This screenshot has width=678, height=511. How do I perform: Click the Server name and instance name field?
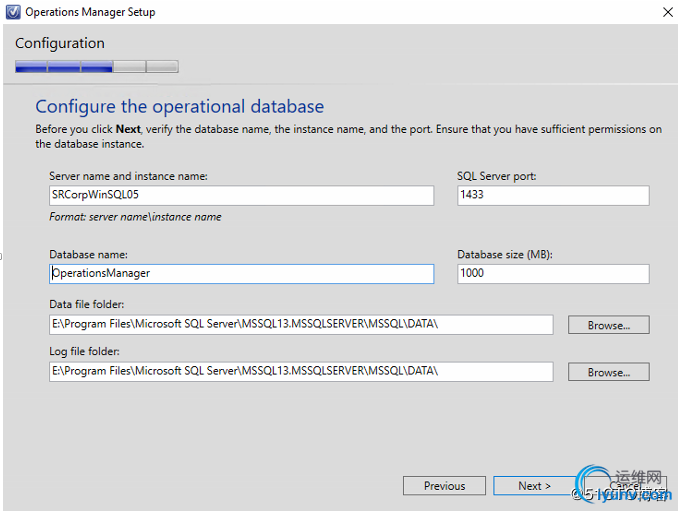(241, 195)
